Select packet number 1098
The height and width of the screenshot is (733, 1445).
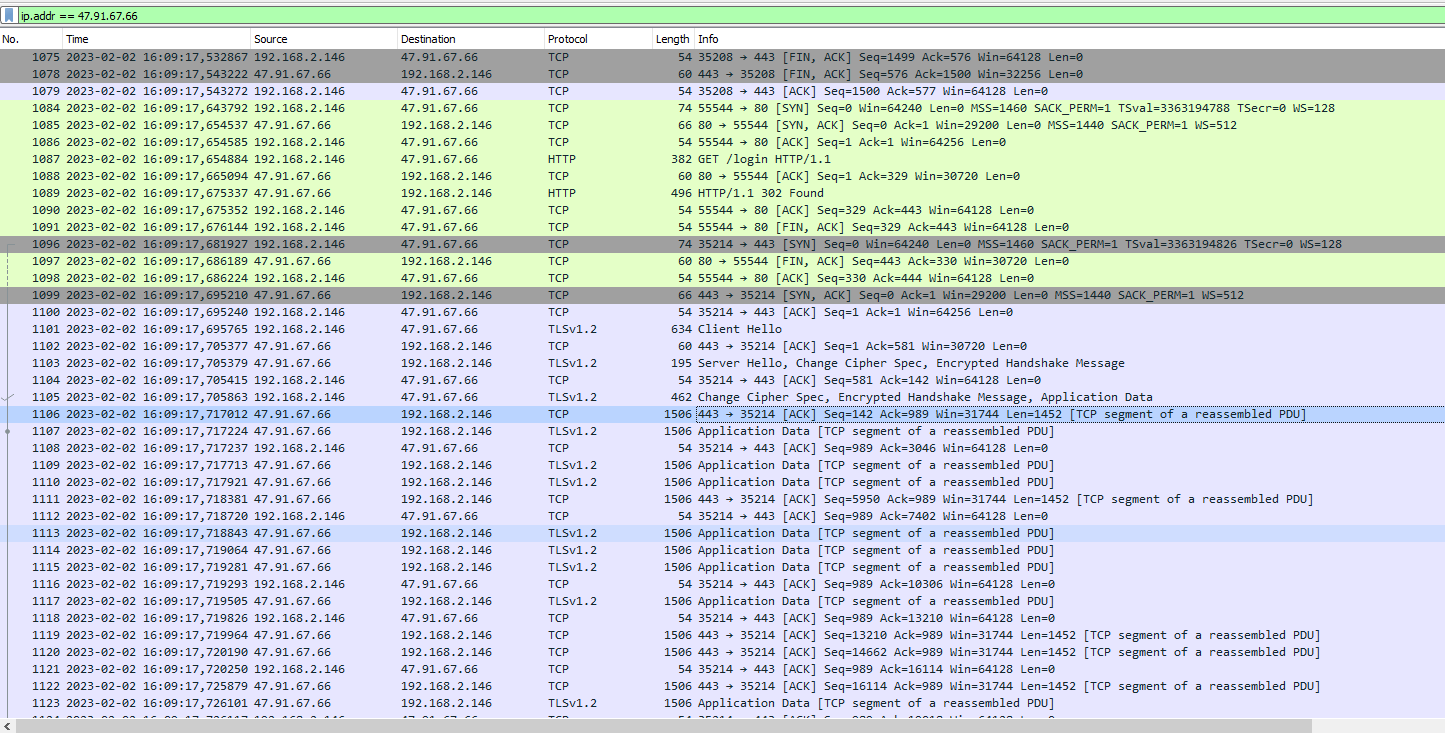pos(722,278)
